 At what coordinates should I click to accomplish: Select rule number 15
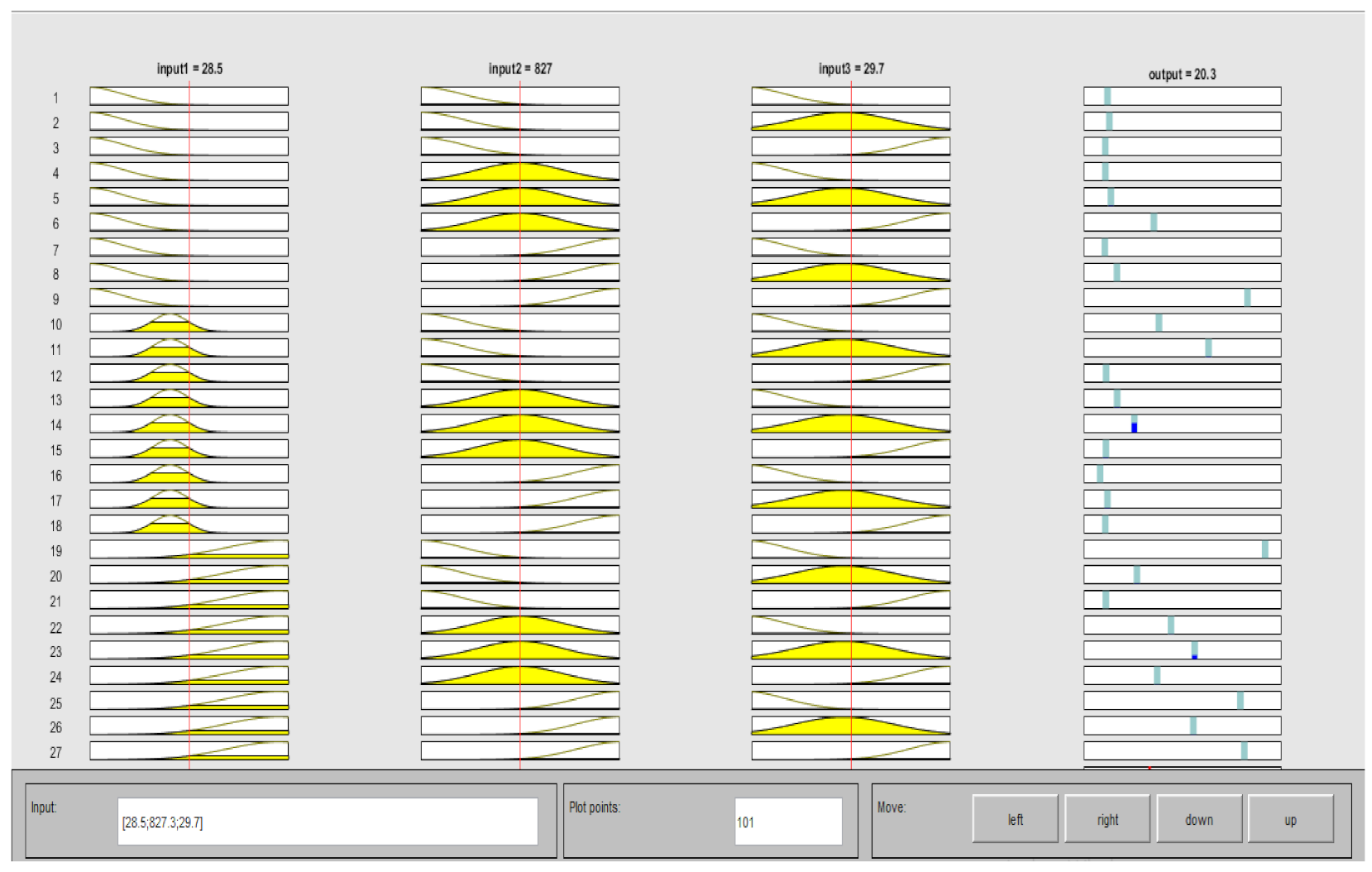(56, 450)
